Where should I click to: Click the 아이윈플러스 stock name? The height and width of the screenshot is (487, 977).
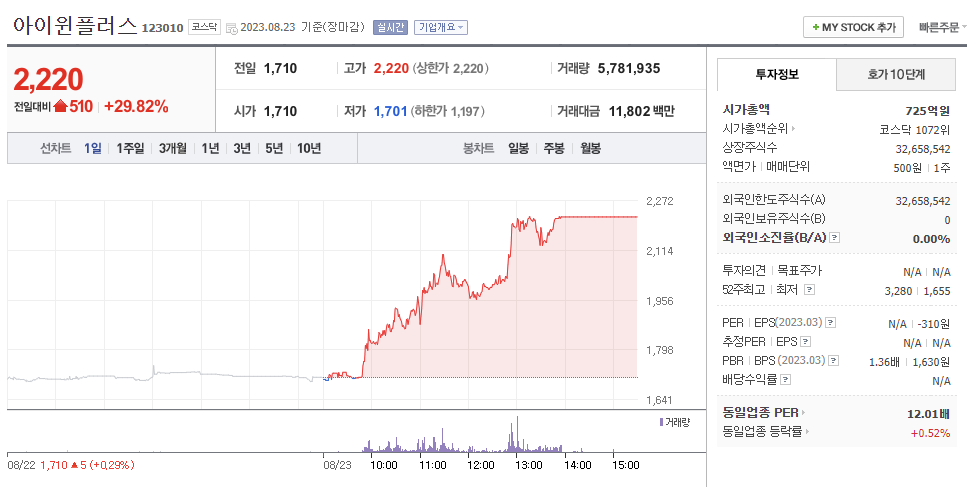pyautogui.click(x=75, y=26)
